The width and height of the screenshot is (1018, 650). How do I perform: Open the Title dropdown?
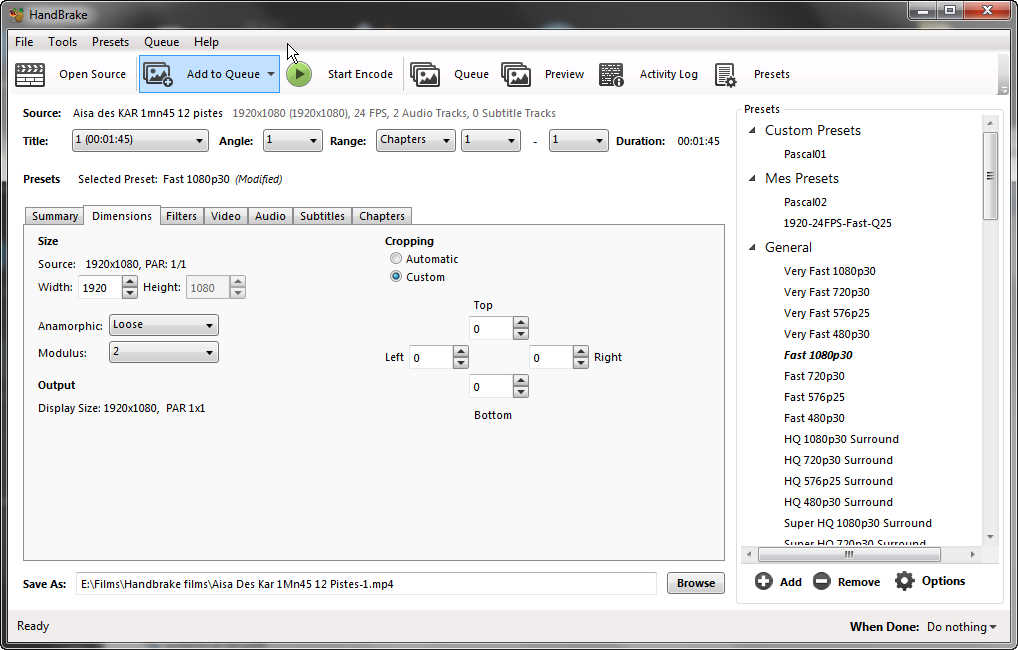pyautogui.click(x=140, y=140)
